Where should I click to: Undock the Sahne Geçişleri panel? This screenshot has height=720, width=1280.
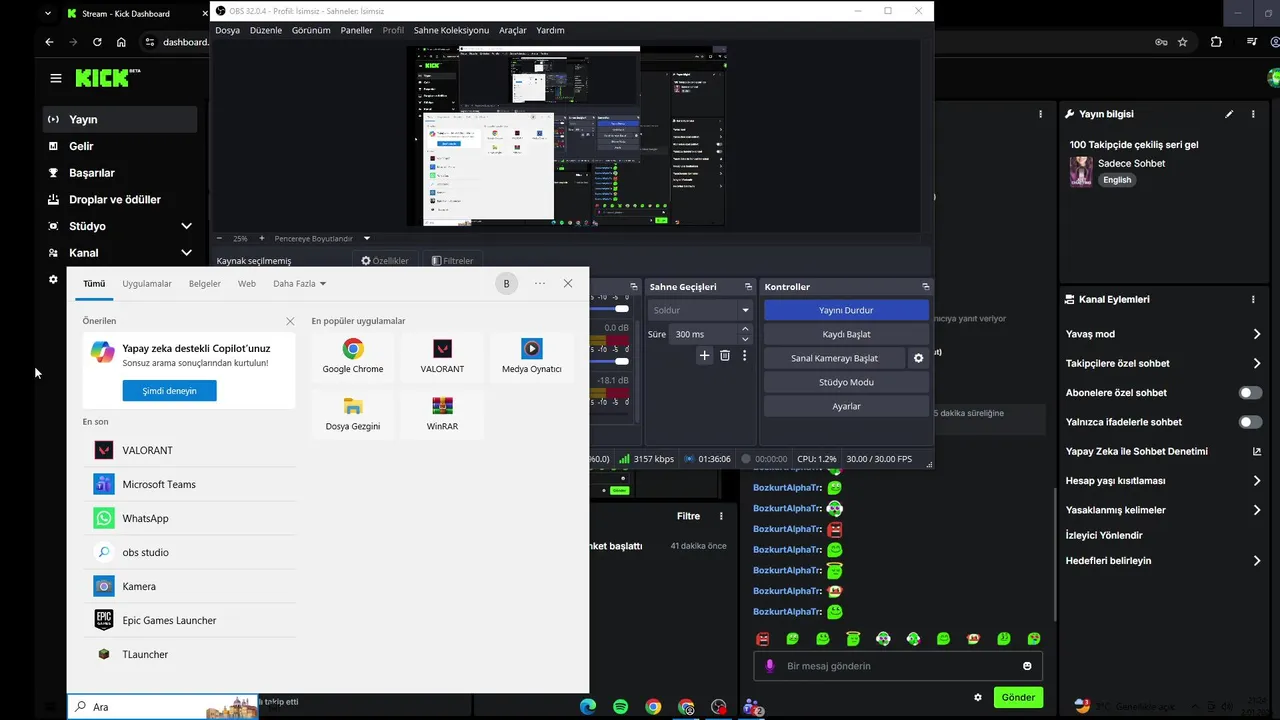pyautogui.click(x=748, y=287)
